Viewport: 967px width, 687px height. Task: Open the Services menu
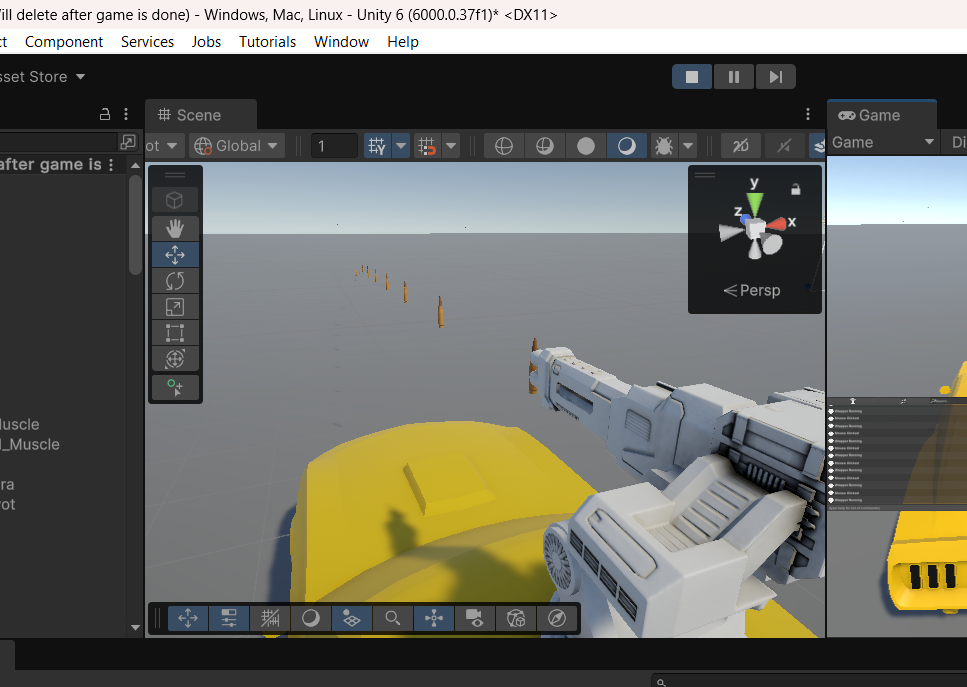coord(147,42)
